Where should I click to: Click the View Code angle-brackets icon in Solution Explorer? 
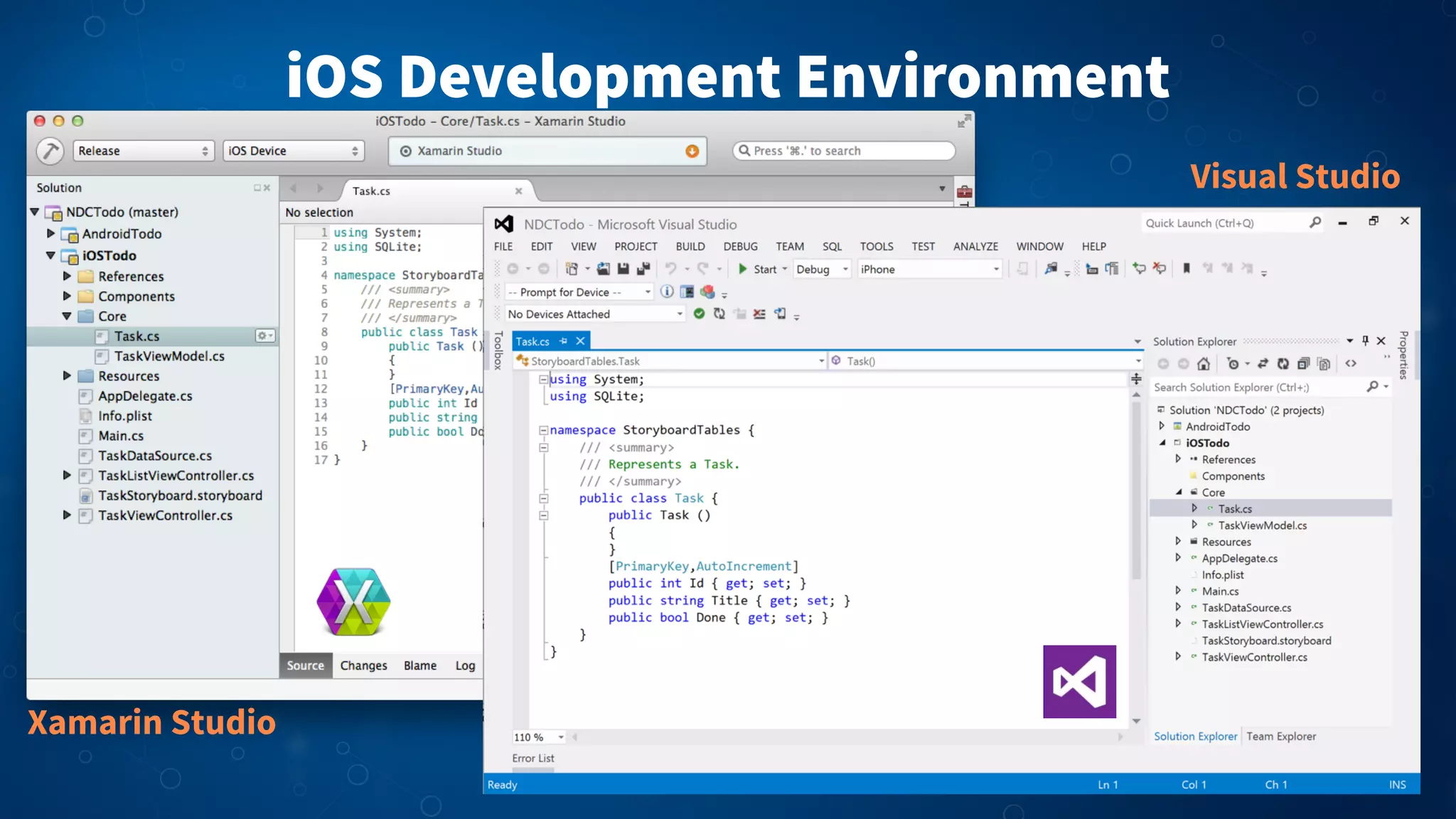(x=1351, y=363)
